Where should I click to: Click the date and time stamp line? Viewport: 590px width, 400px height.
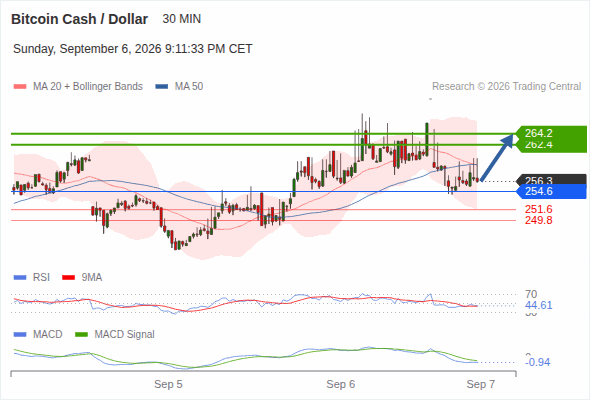tap(132, 49)
